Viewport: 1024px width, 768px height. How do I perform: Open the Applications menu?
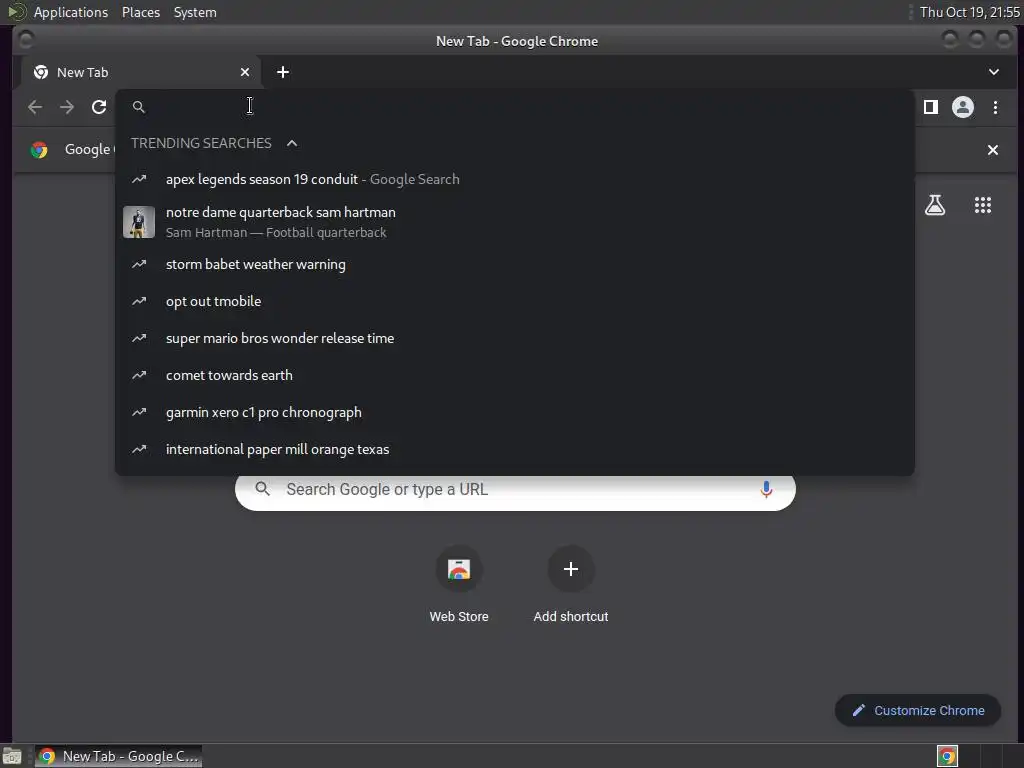pyautogui.click(x=71, y=12)
